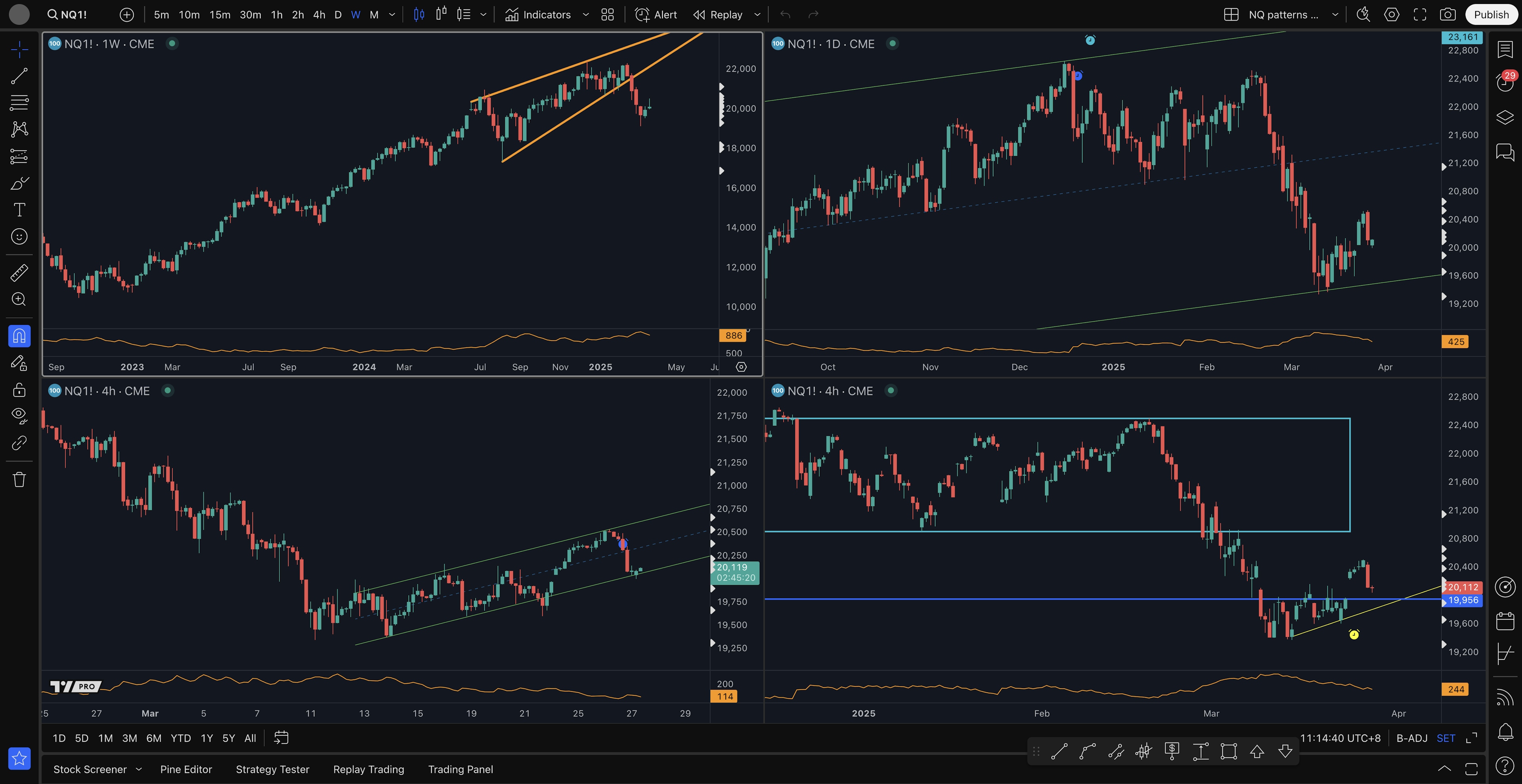This screenshot has width=1522, height=784.
Task: Toggle magnet mode on drawing toolbar
Action: coord(19,336)
